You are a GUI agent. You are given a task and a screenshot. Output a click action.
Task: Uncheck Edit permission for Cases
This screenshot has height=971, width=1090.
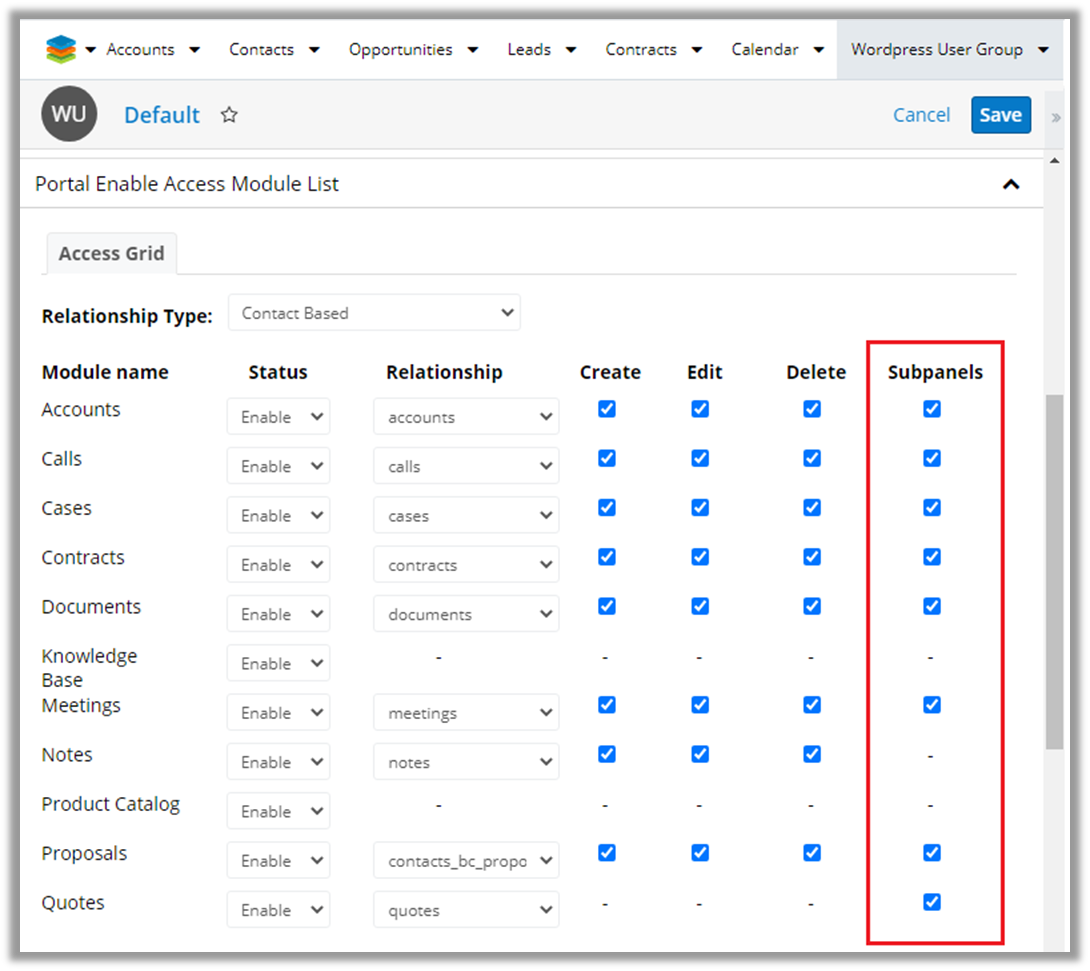click(700, 508)
